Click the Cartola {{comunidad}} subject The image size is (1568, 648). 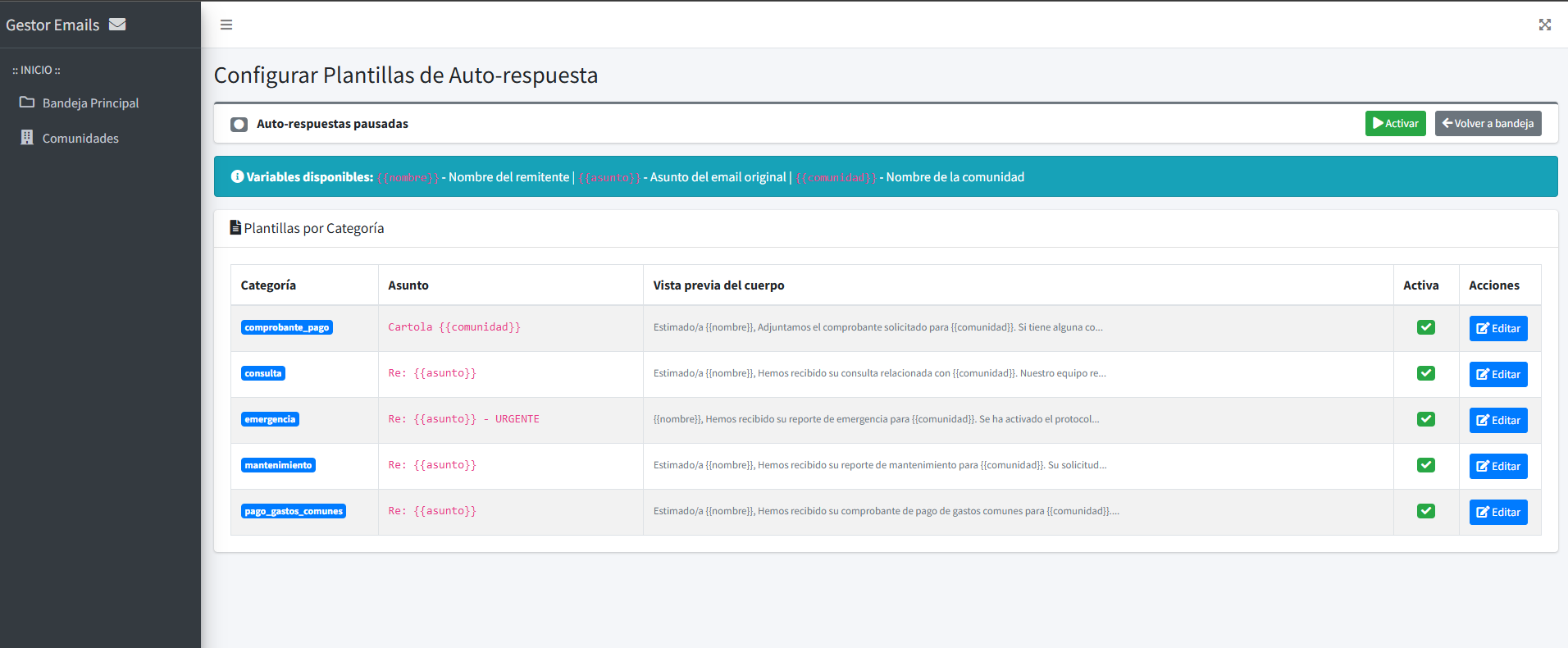[454, 327]
